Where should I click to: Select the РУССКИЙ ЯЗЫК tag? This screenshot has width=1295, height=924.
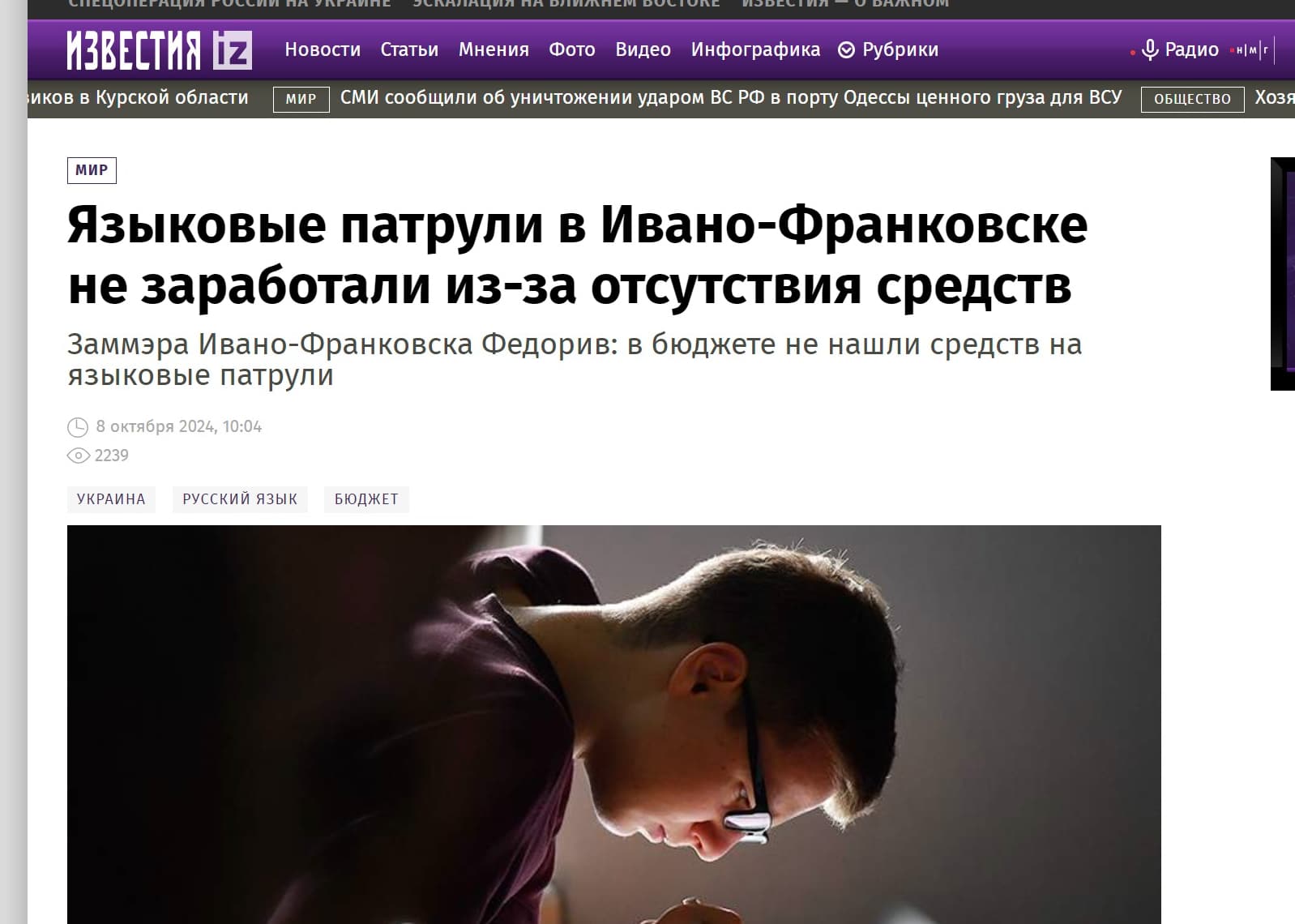pos(240,499)
